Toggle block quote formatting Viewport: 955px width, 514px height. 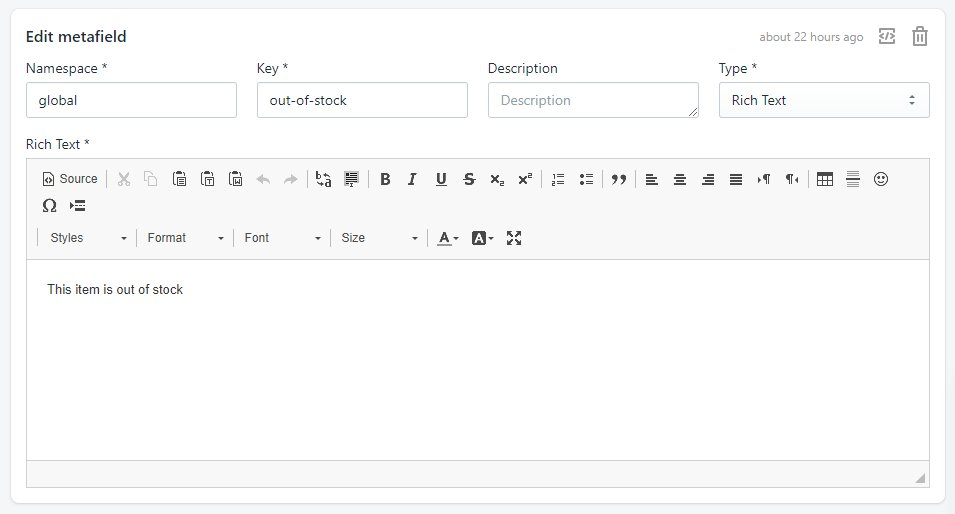click(618, 179)
